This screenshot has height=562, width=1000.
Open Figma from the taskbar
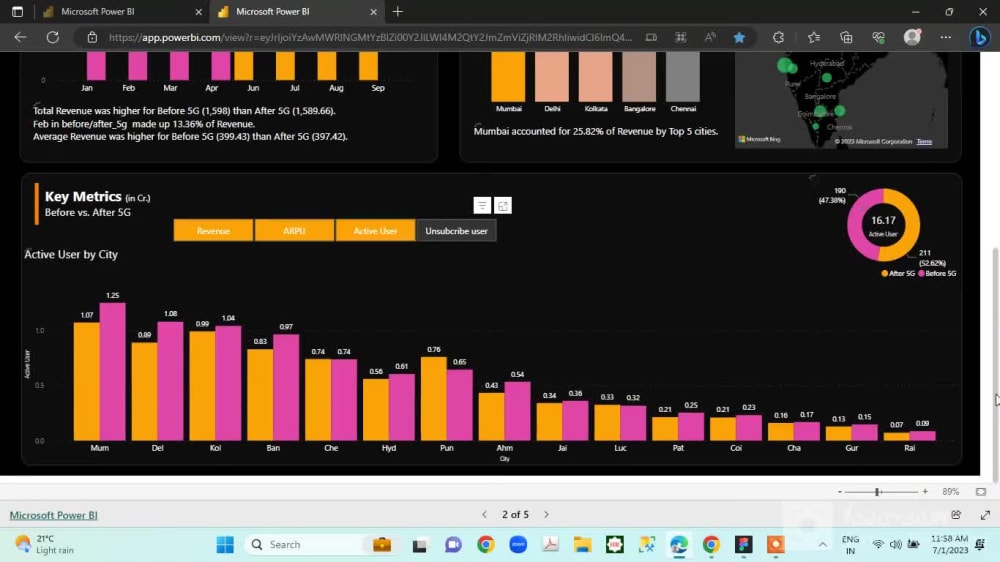[744, 545]
